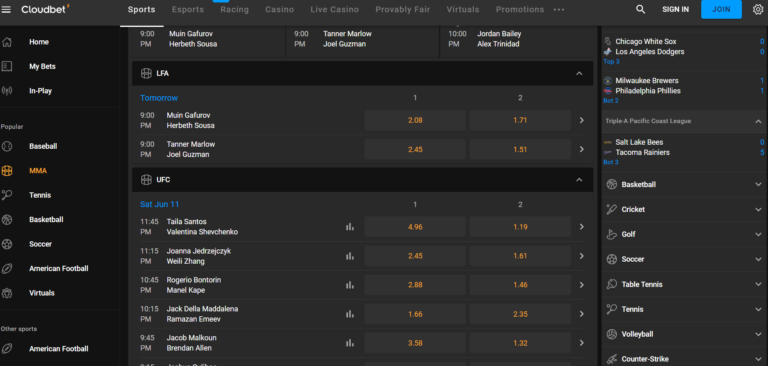Expand Volleyball in the right panel
Image resolution: width=768 pixels, height=366 pixels.
pos(758,334)
